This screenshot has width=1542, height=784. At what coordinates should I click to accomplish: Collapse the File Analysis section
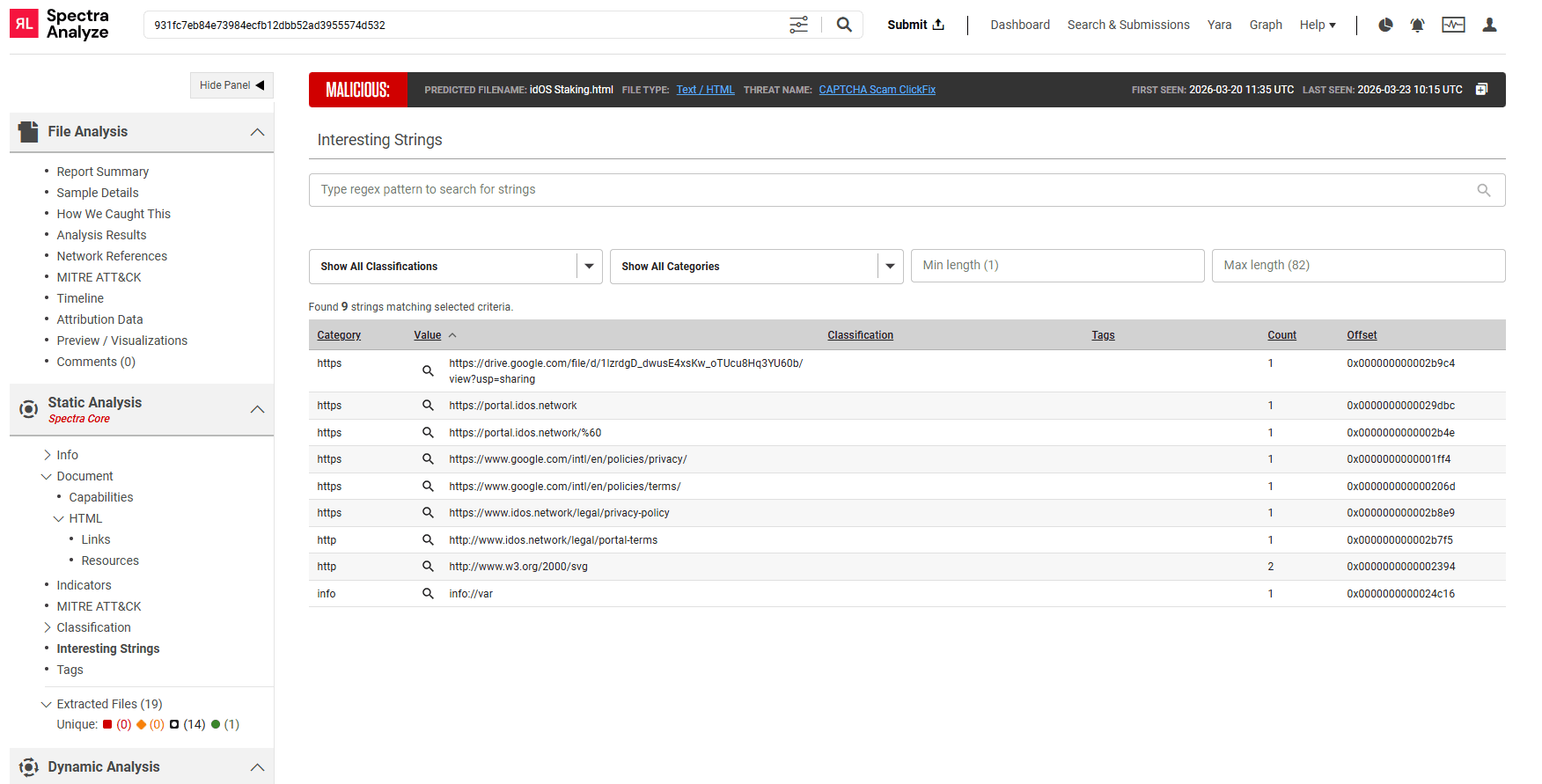click(257, 132)
